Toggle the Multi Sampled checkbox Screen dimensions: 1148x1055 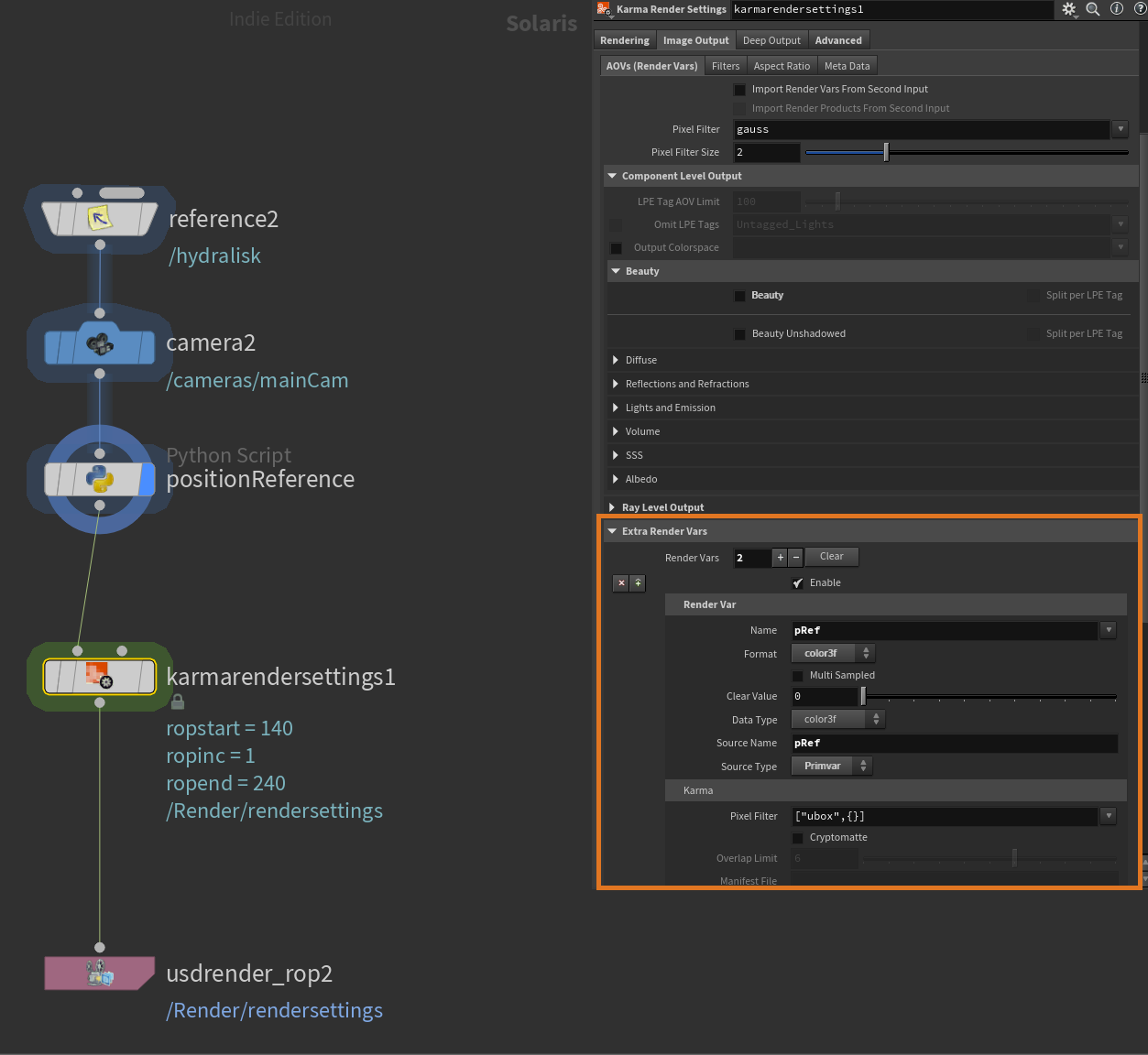tap(797, 675)
